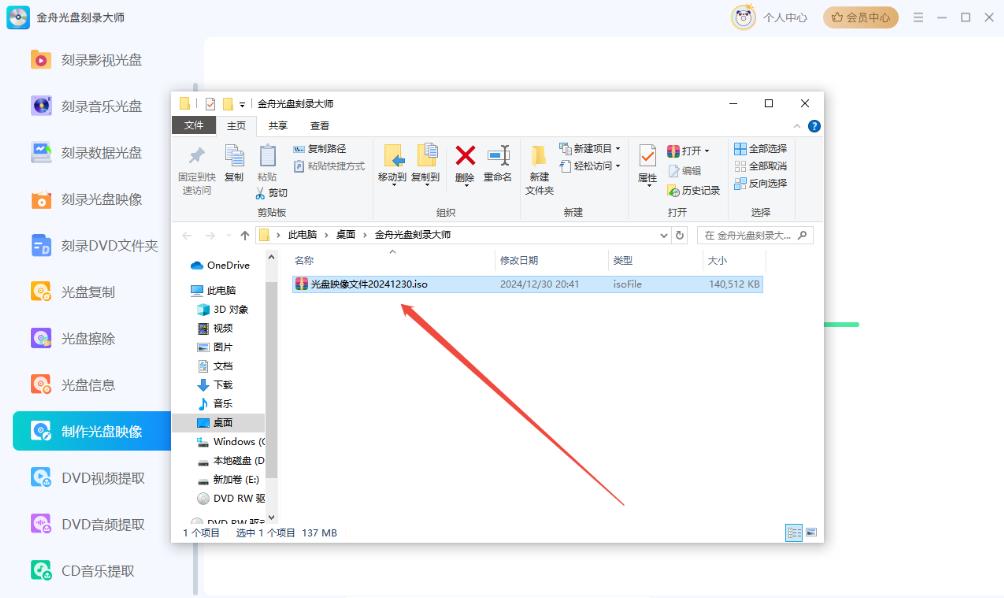Open 光盘擦除 sidebar item
This screenshot has width=1004, height=598.
(73, 339)
